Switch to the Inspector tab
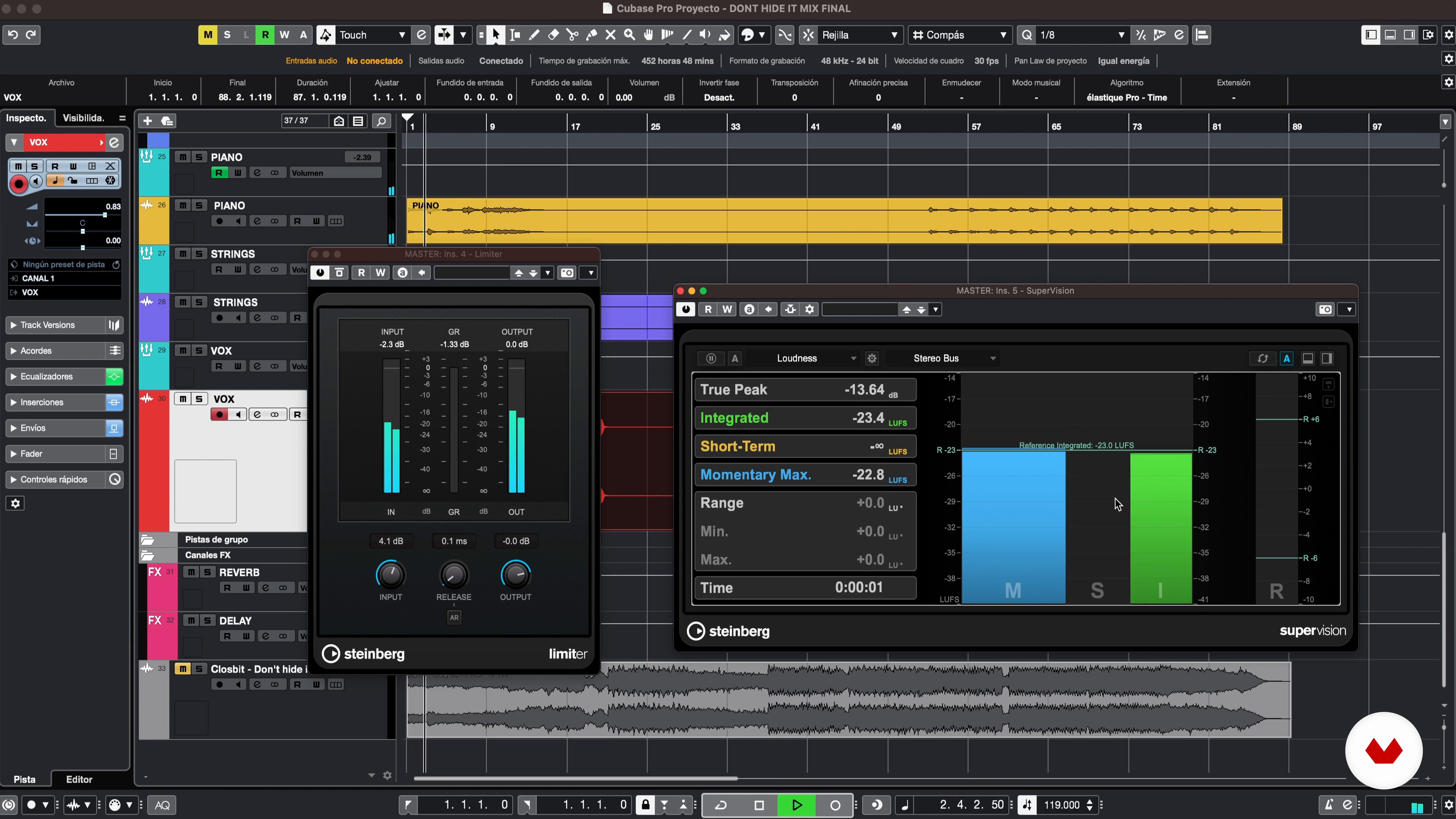Image resolution: width=1456 pixels, height=819 pixels. (26, 118)
